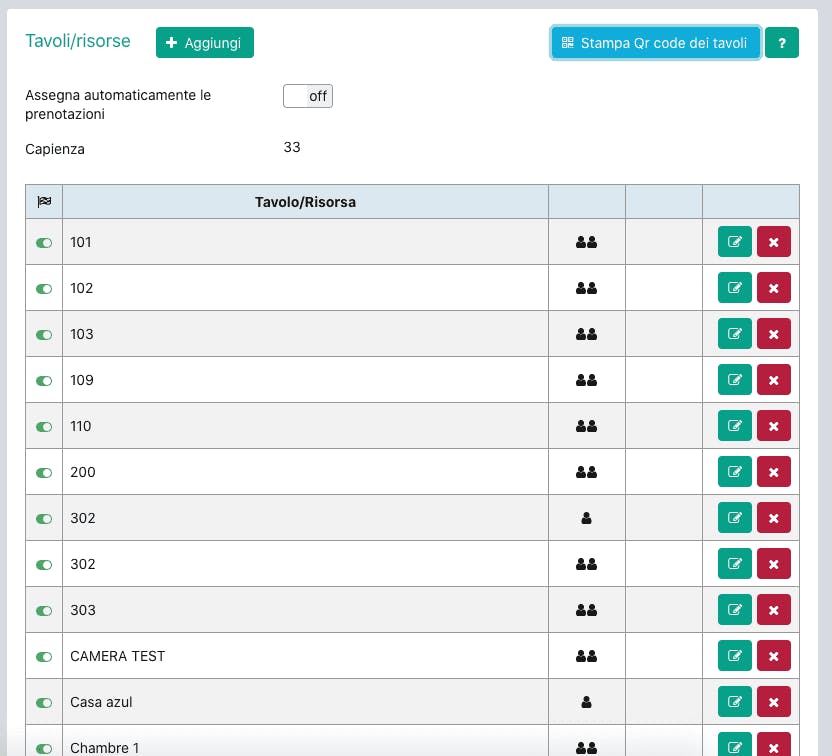The height and width of the screenshot is (756, 832).
Task: Edit the two-person 302 resource
Action: click(x=734, y=563)
